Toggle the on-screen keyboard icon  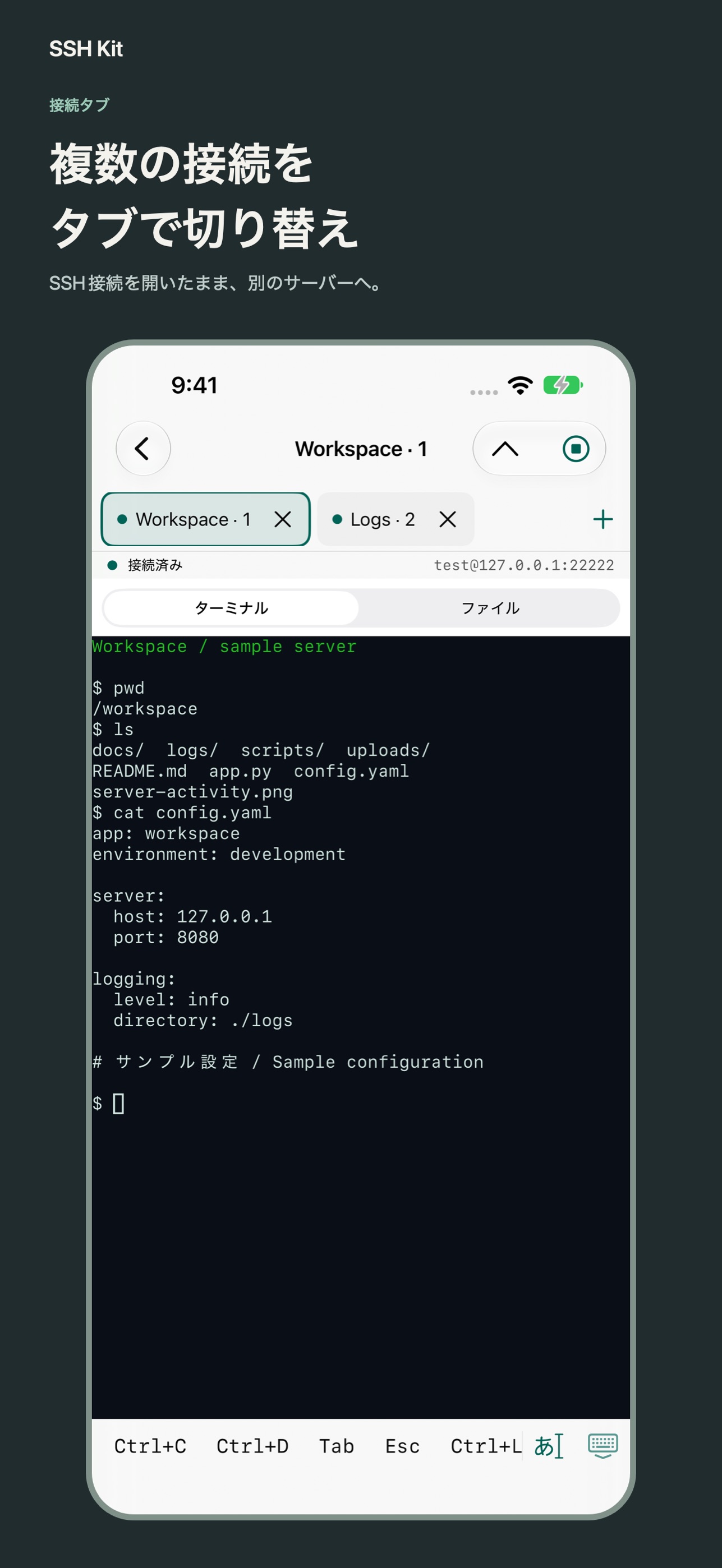[x=603, y=1446]
